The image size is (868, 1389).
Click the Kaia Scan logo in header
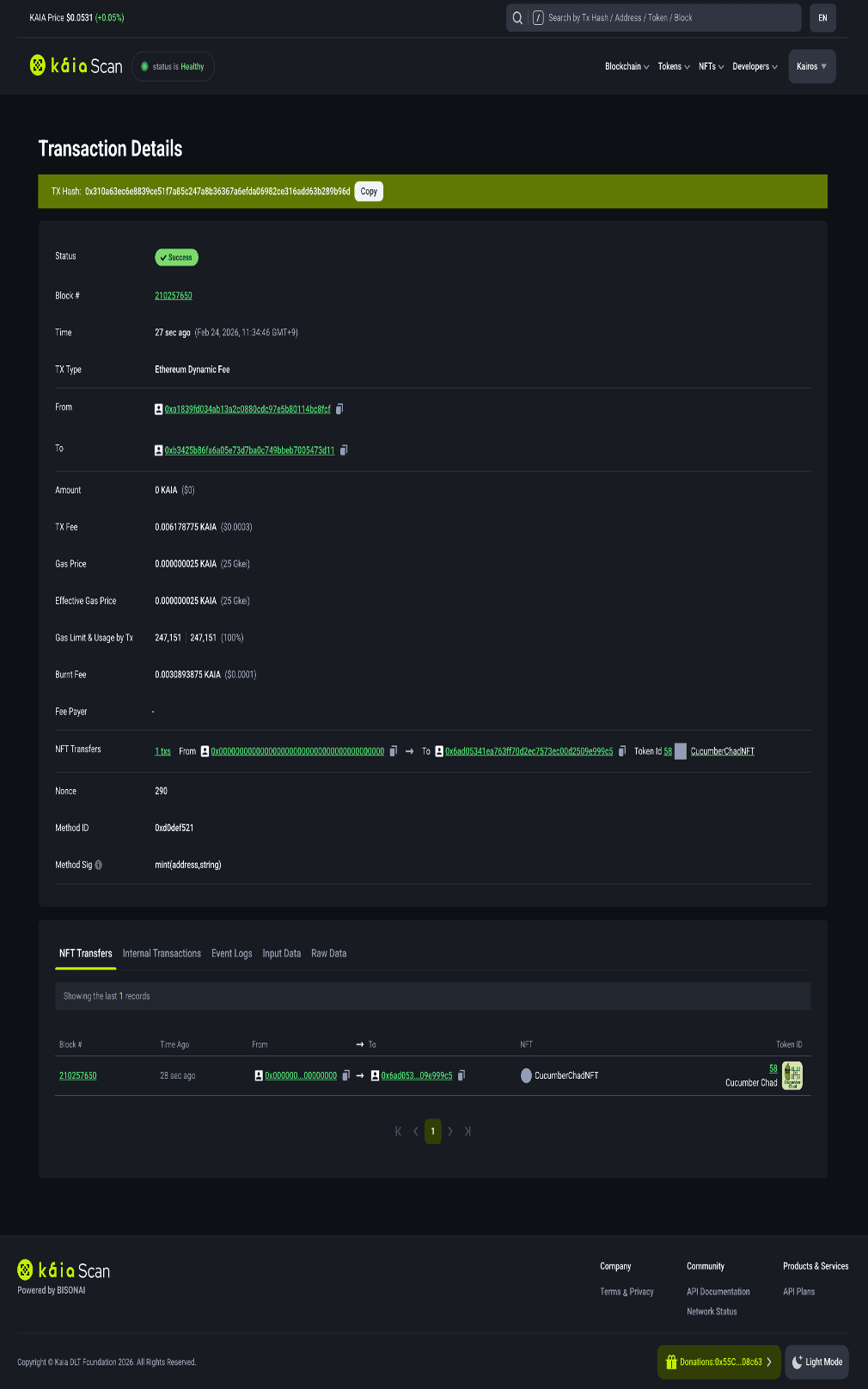[76, 66]
